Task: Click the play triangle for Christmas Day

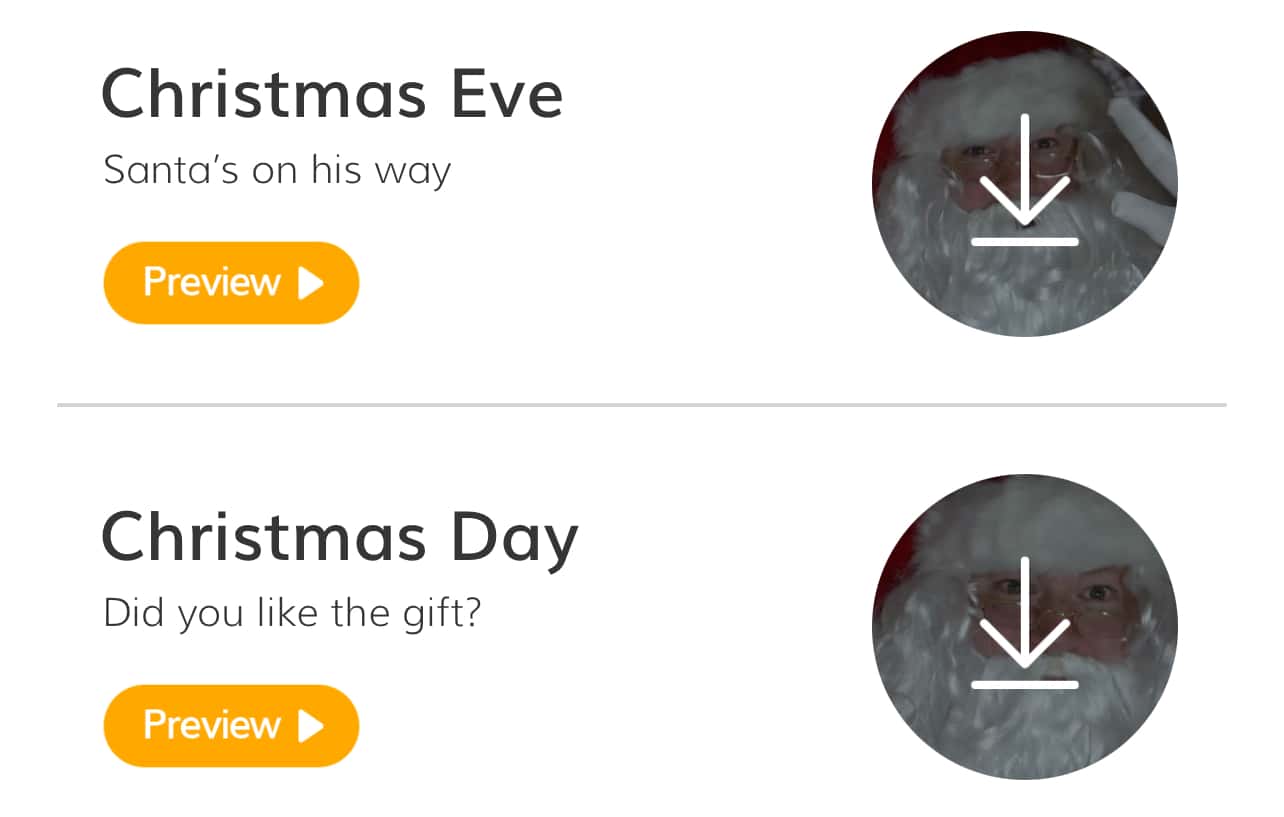Action: coord(311,726)
